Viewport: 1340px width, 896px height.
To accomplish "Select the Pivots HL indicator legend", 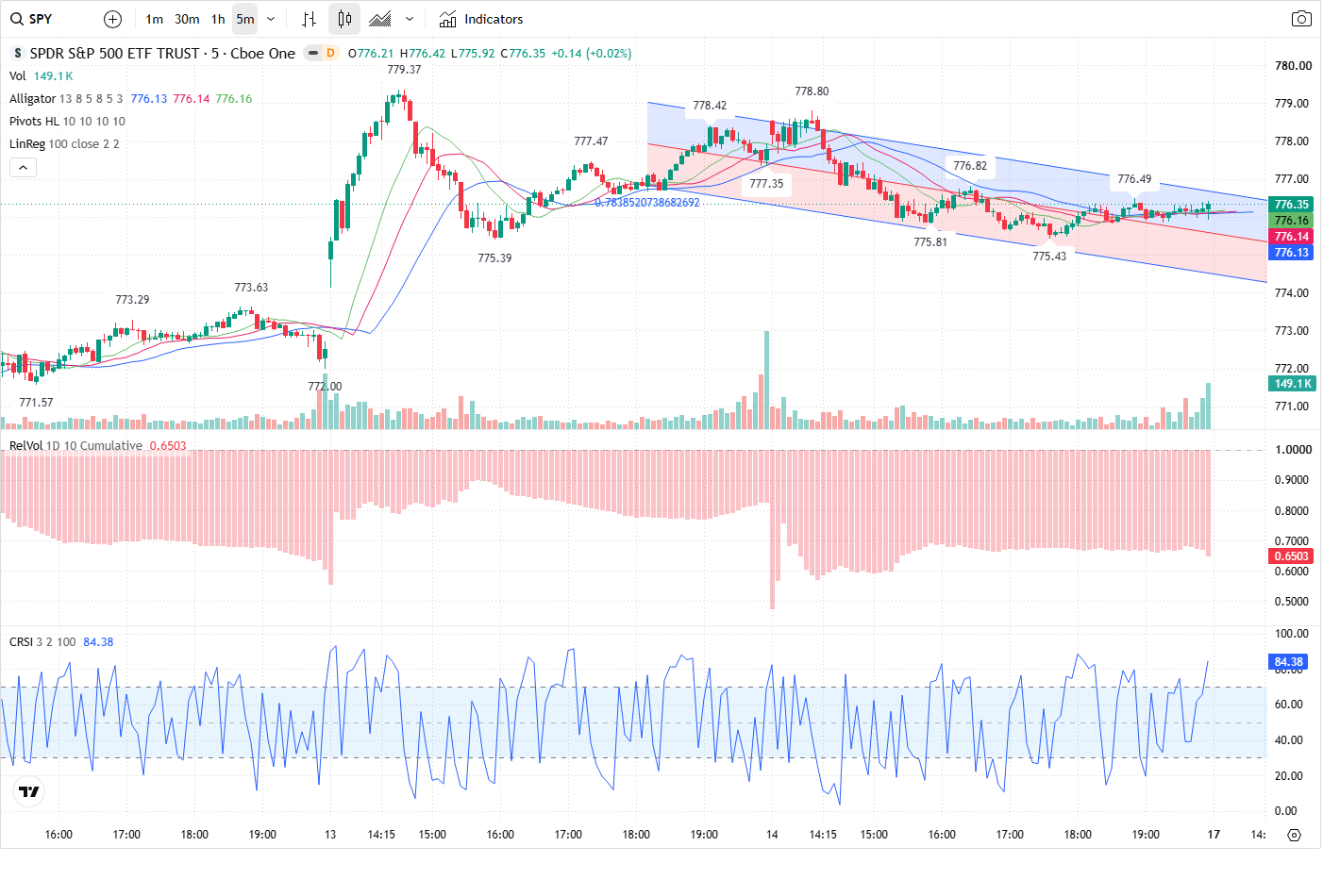I will coord(34,122).
